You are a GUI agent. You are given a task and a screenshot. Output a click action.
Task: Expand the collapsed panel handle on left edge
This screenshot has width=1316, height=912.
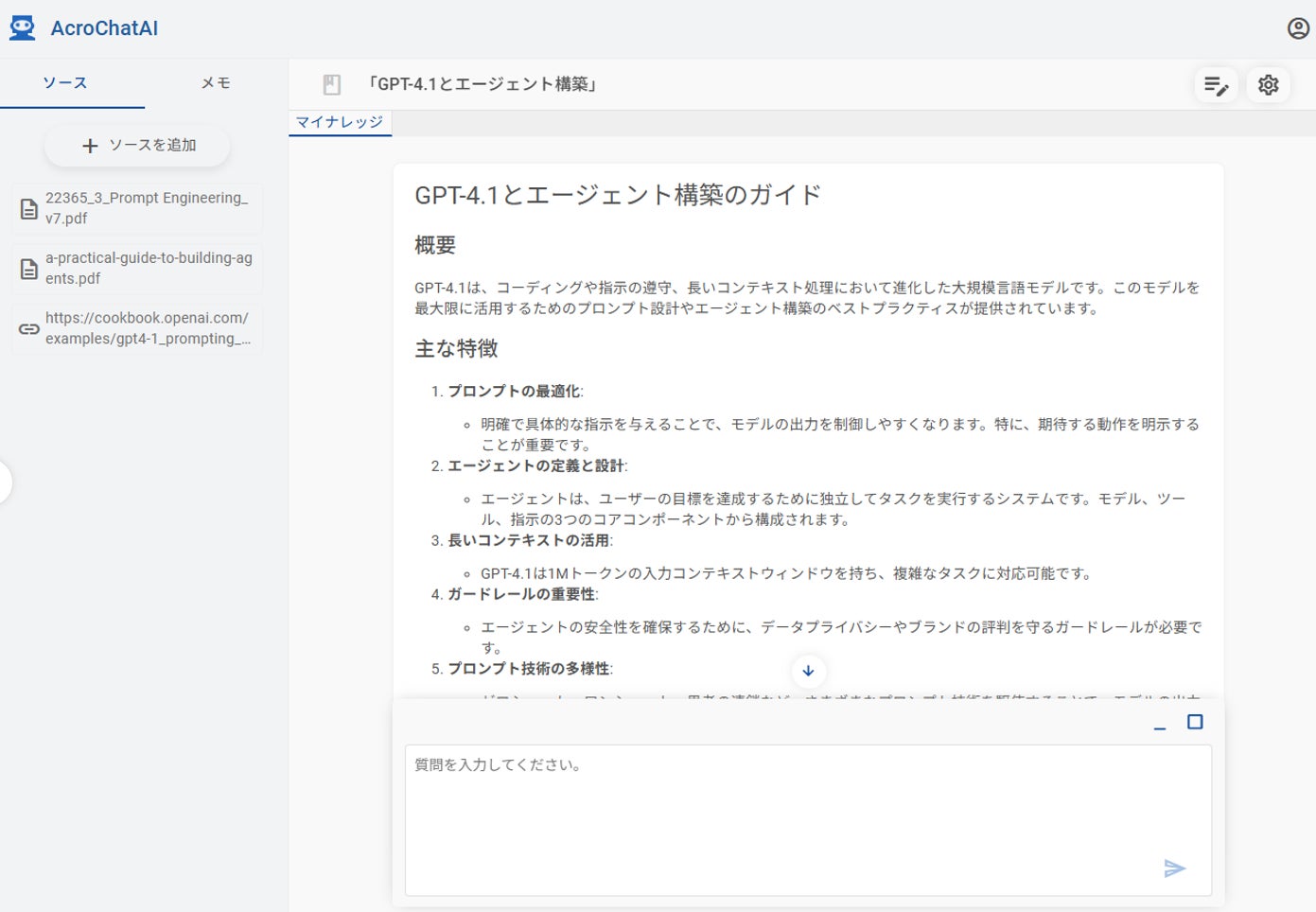(5, 482)
